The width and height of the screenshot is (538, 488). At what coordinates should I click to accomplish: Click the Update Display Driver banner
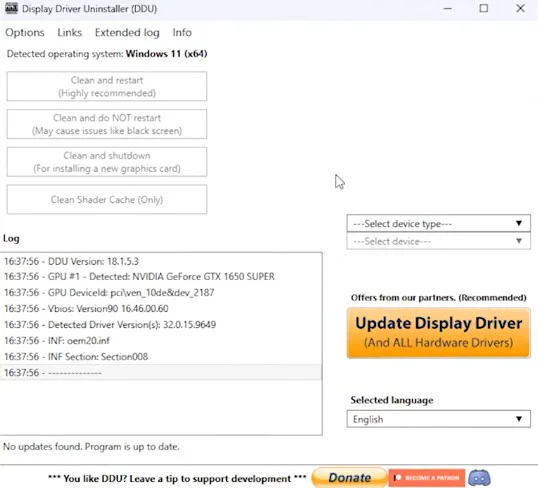438,333
